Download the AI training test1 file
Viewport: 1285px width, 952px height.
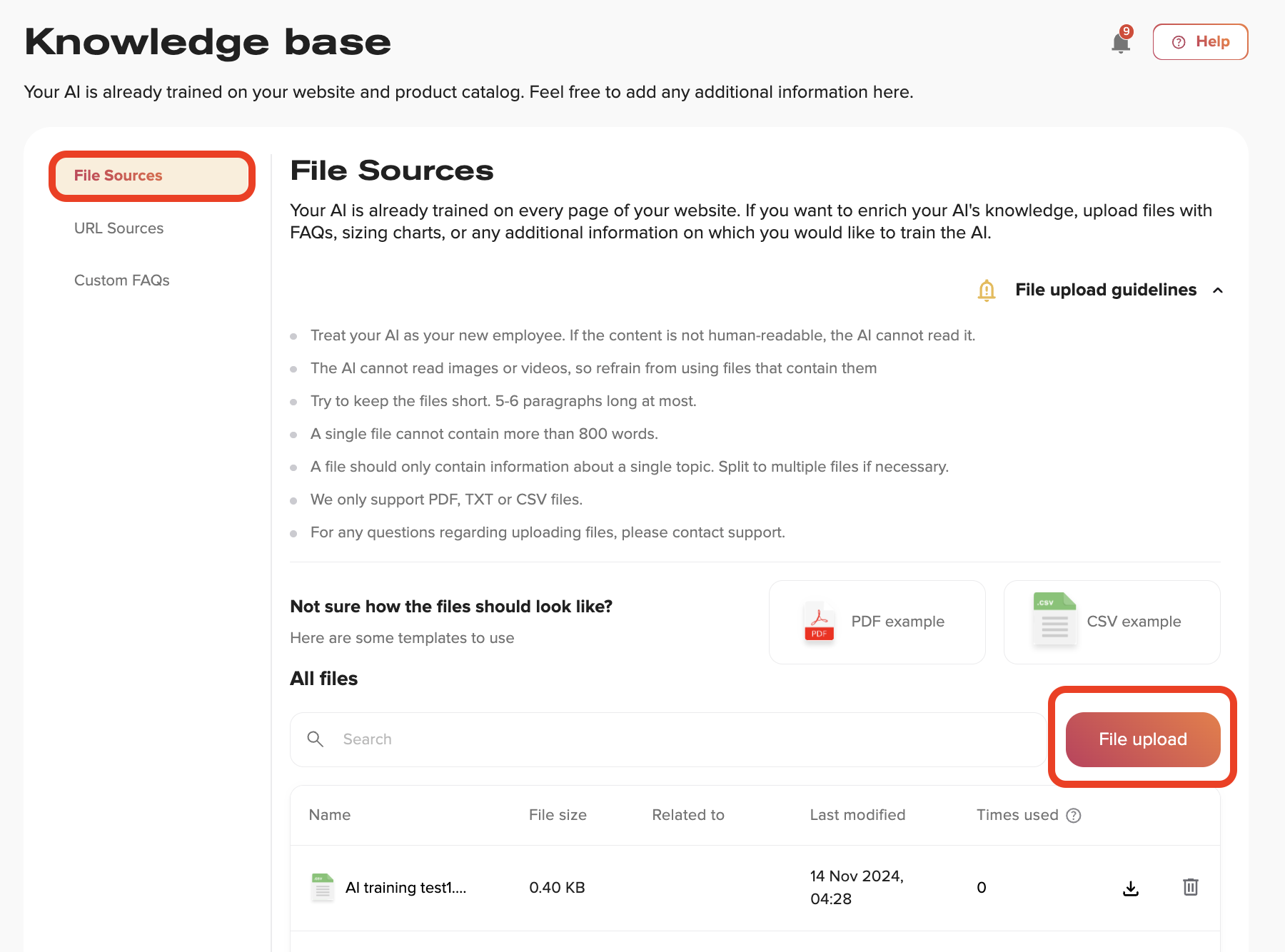click(1131, 888)
